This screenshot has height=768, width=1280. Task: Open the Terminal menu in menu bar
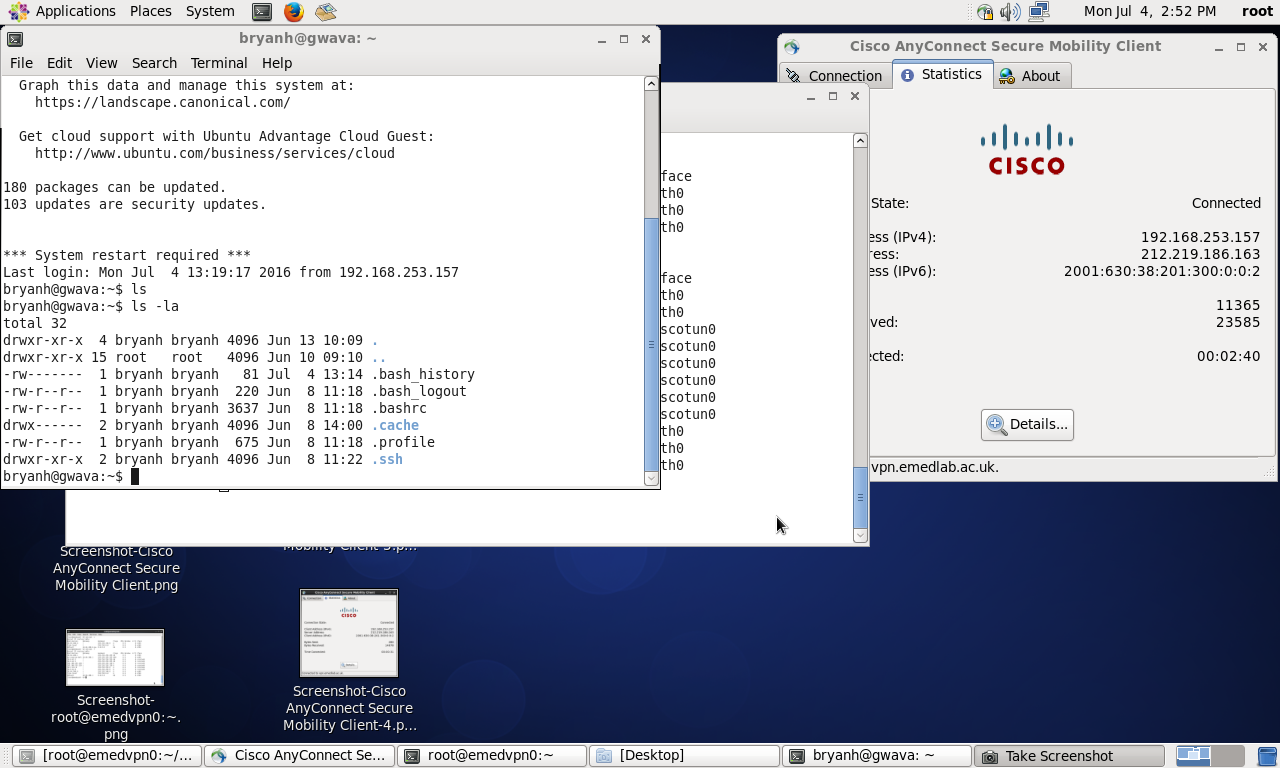[218, 62]
